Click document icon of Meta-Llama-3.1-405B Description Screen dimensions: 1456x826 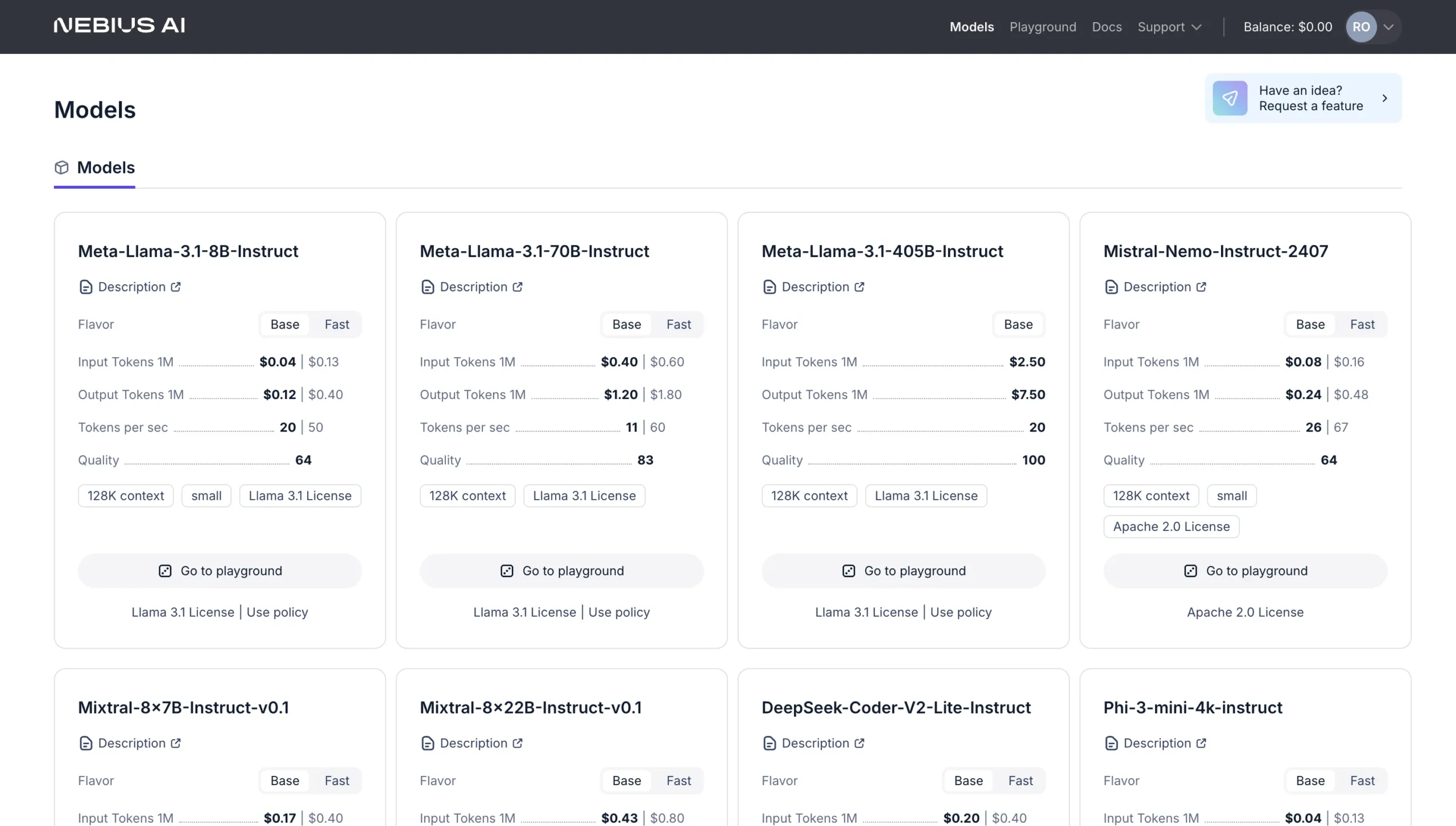point(769,287)
